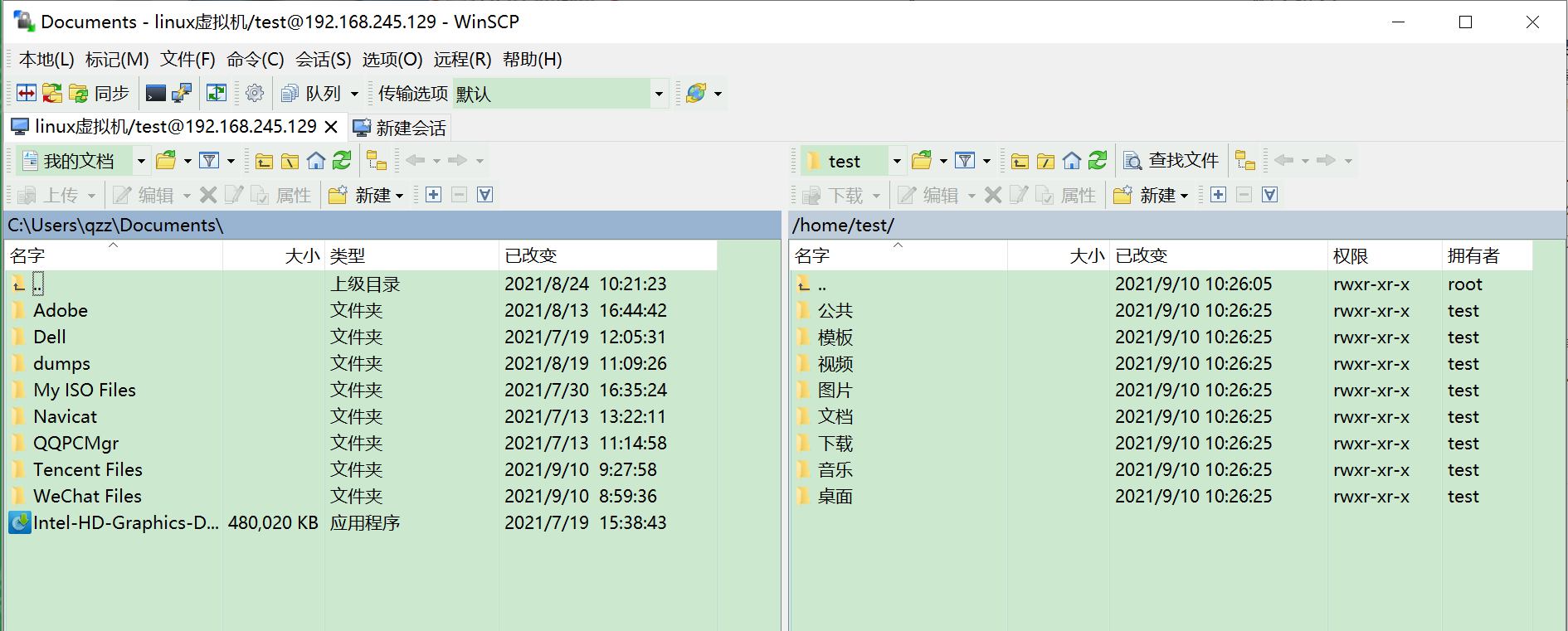This screenshot has width=1568, height=631.
Task: Open the 远程(R) menu
Action: (462, 60)
